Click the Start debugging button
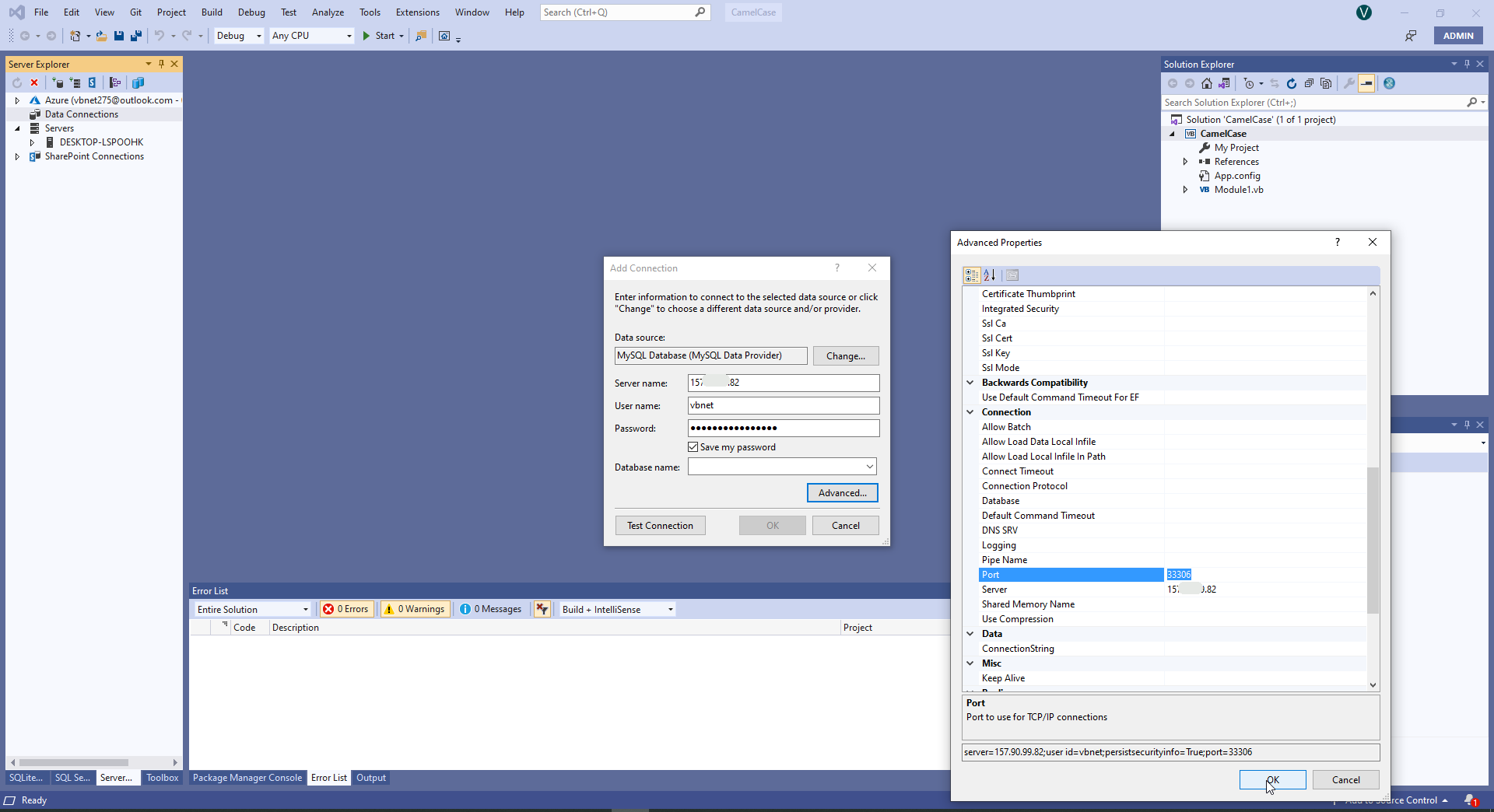Viewport: 1494px width, 812px height. click(x=379, y=36)
